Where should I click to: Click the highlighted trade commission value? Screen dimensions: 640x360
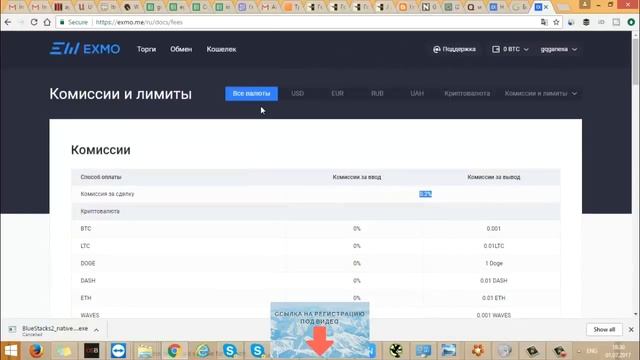(x=425, y=194)
